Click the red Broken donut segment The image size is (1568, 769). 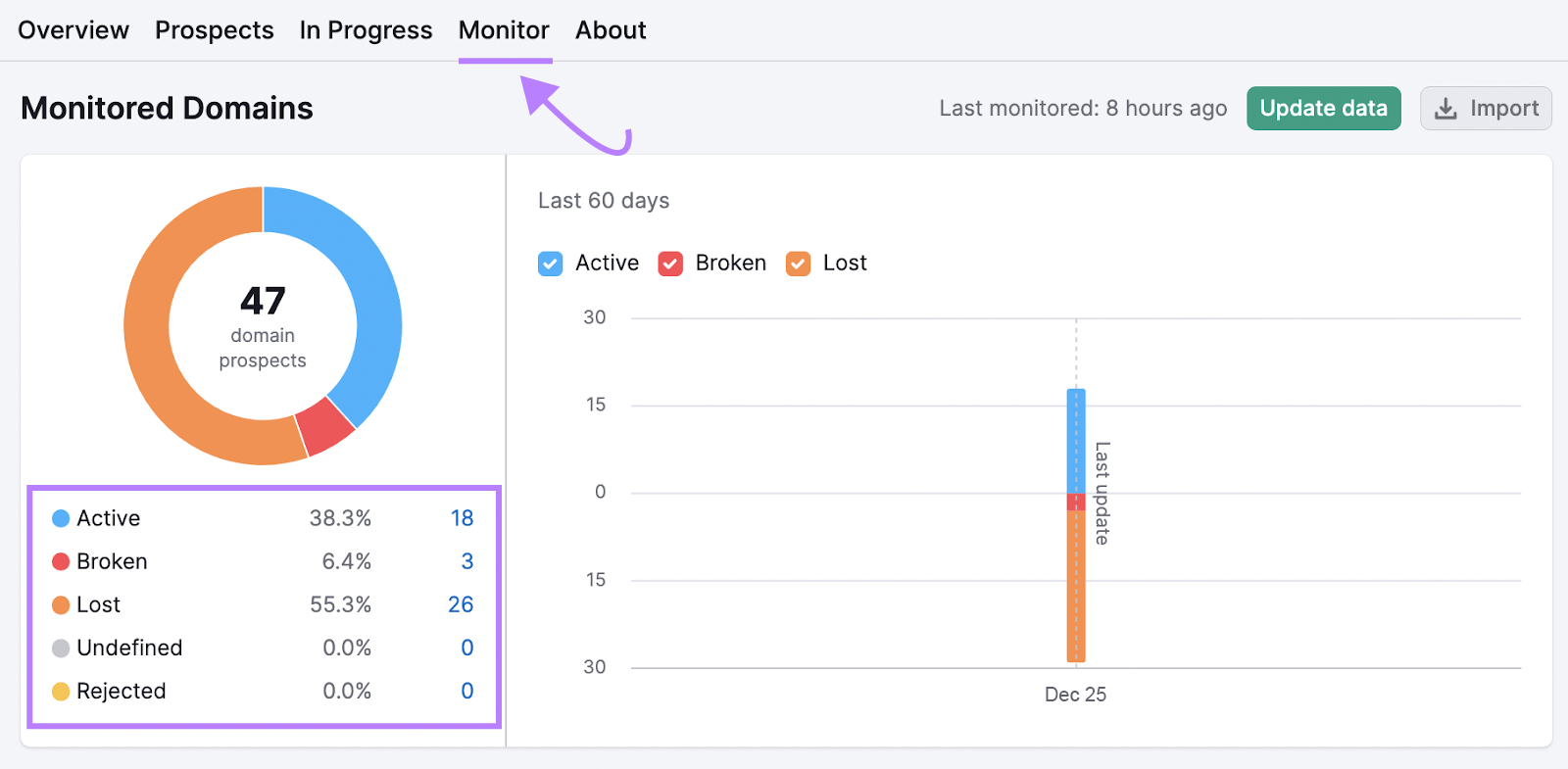tap(327, 426)
